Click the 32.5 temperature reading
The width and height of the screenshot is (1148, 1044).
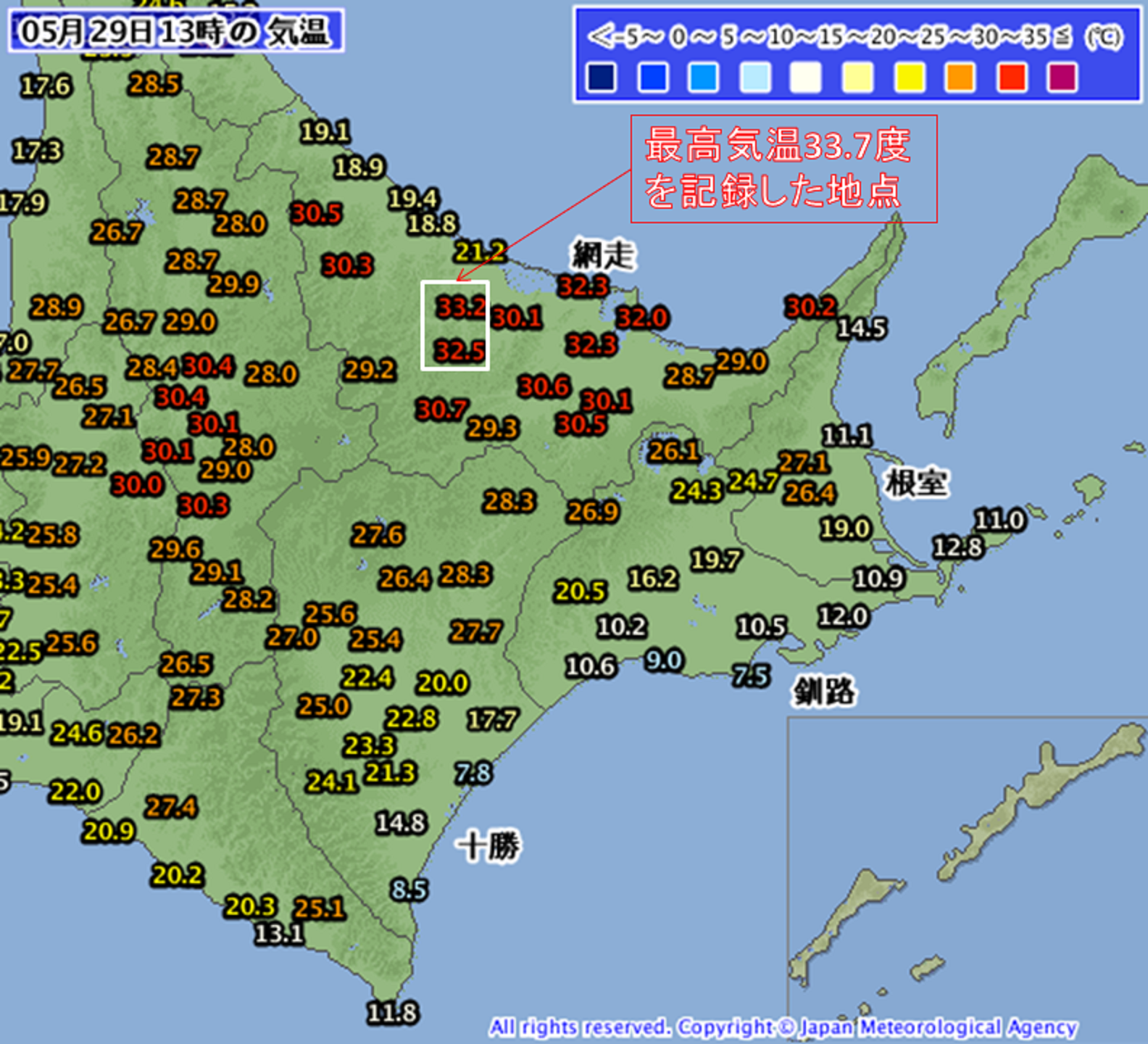click(459, 352)
